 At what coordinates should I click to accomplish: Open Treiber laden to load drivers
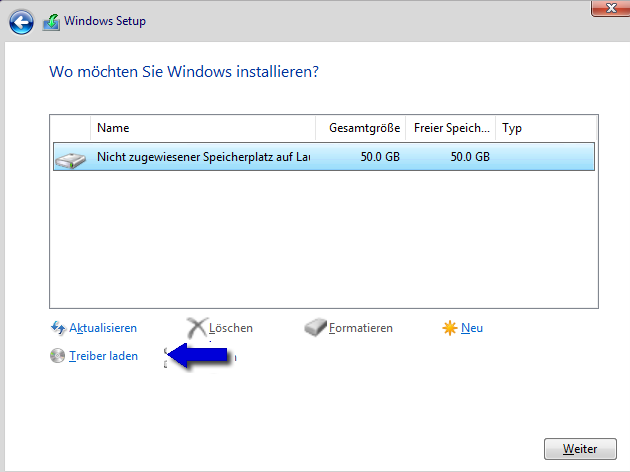coord(103,356)
